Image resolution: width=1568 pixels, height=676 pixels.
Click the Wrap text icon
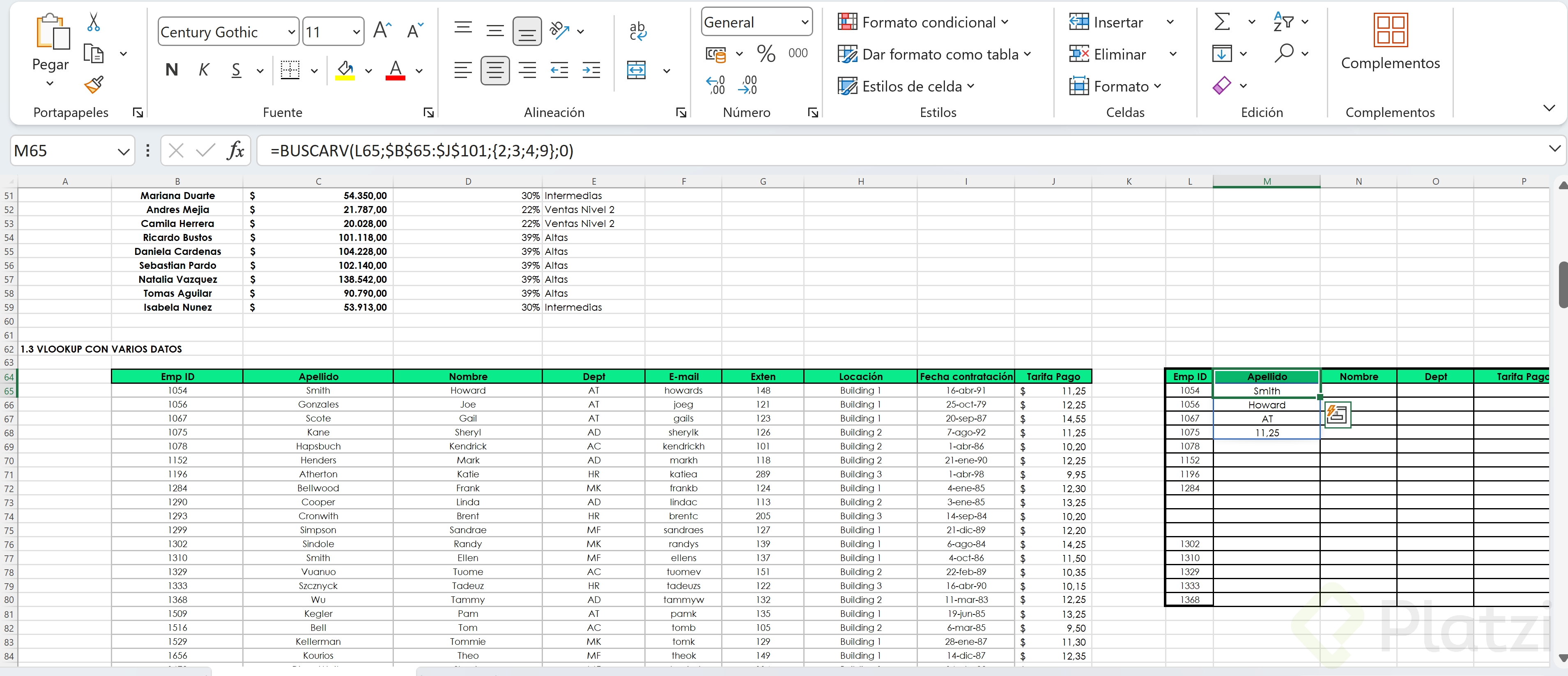pos(637,30)
